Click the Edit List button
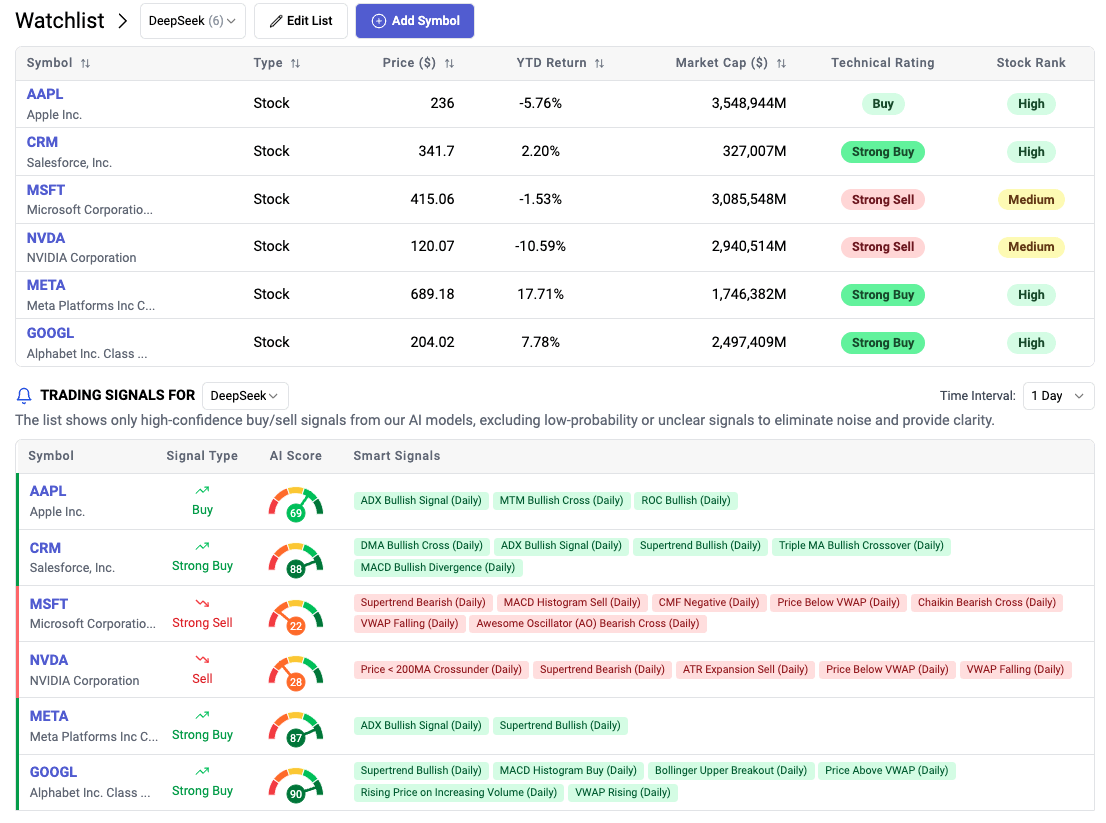The width and height of the screenshot is (1106, 823). pos(301,21)
